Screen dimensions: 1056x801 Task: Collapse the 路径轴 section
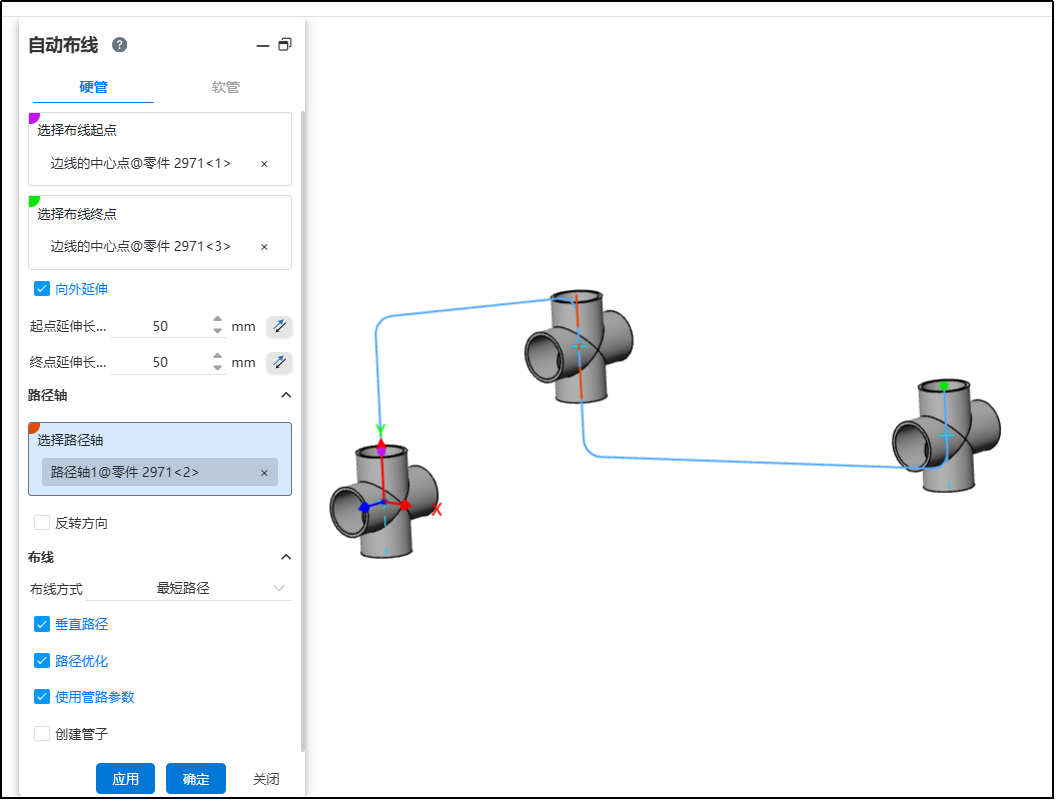tap(286, 395)
